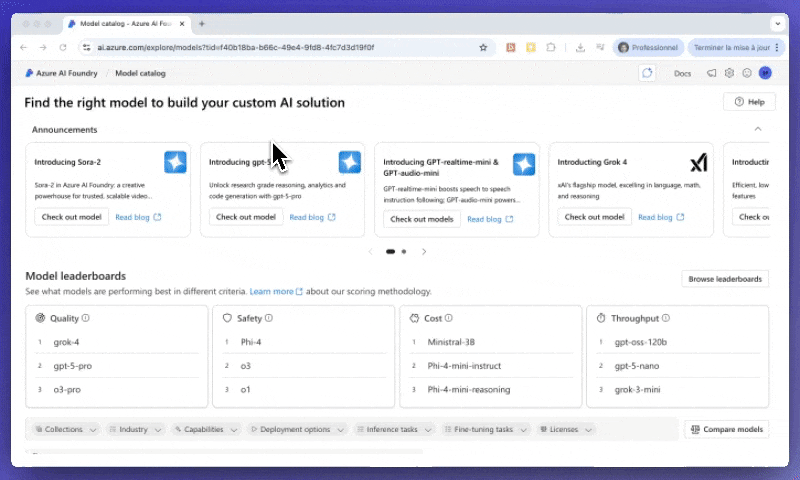
Task: Click the browser forward arrow
Action: coord(43,47)
